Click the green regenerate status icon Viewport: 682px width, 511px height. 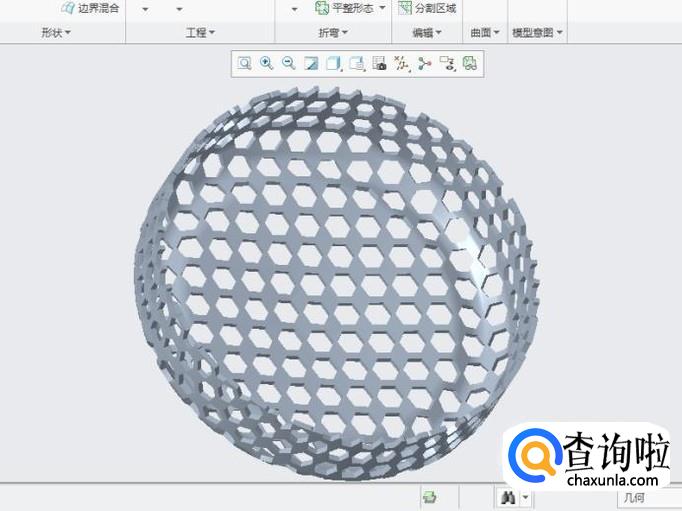(x=430, y=496)
